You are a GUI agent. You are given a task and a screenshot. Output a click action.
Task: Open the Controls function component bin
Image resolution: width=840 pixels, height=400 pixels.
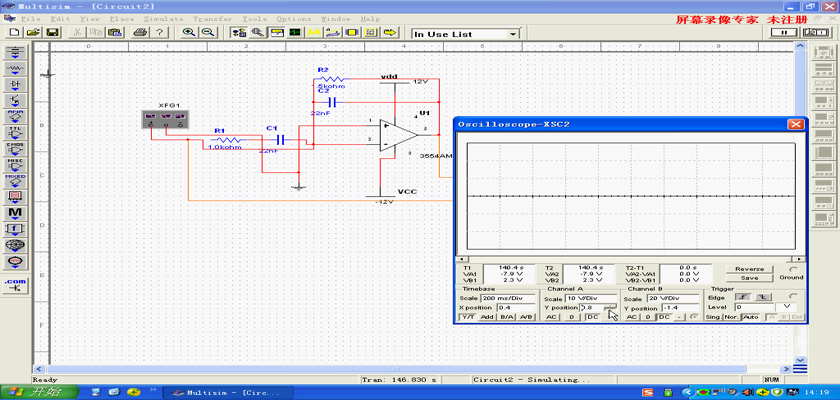16,229
